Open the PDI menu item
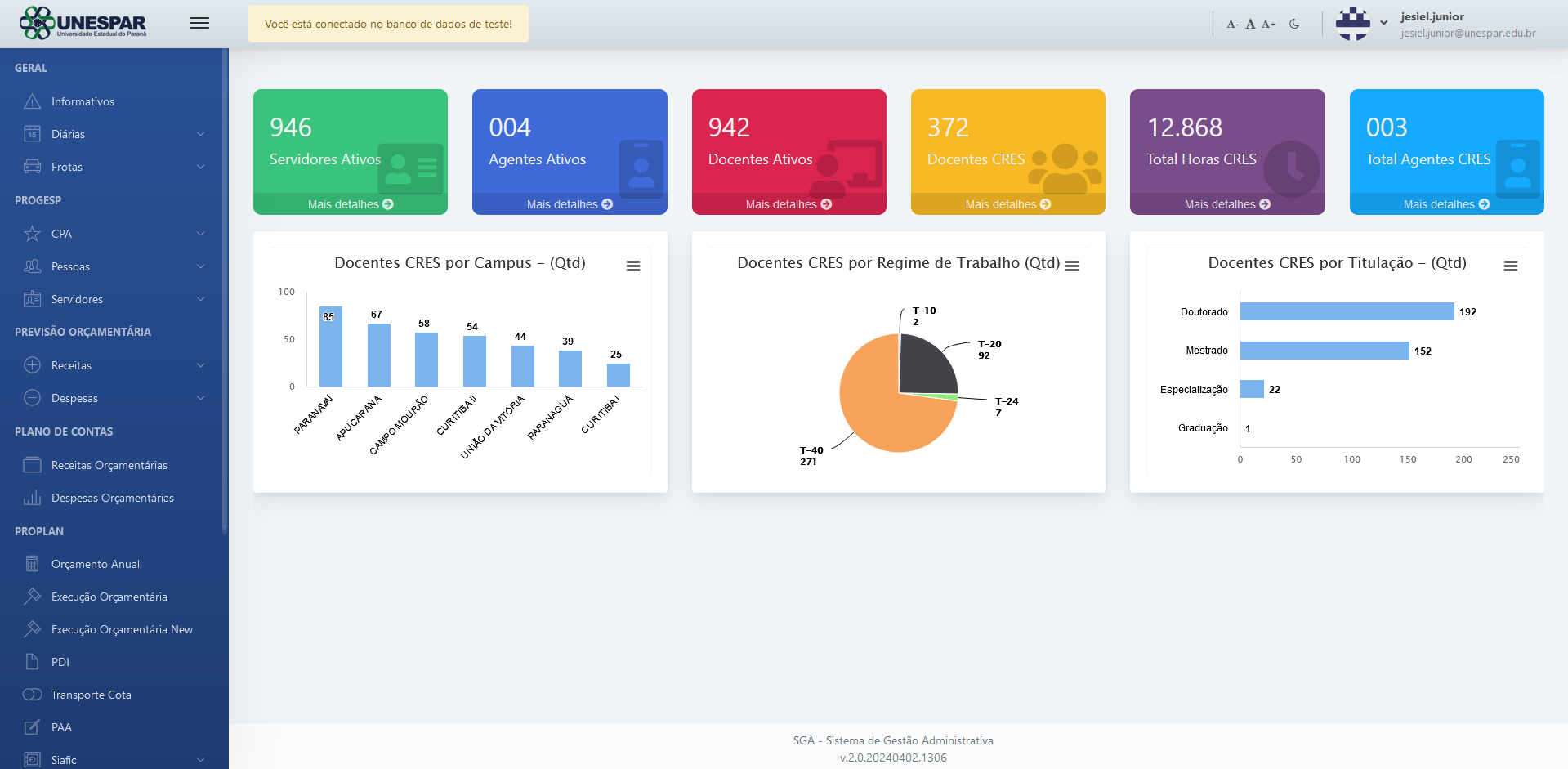Screen dimensions: 1568x769 click(60, 662)
